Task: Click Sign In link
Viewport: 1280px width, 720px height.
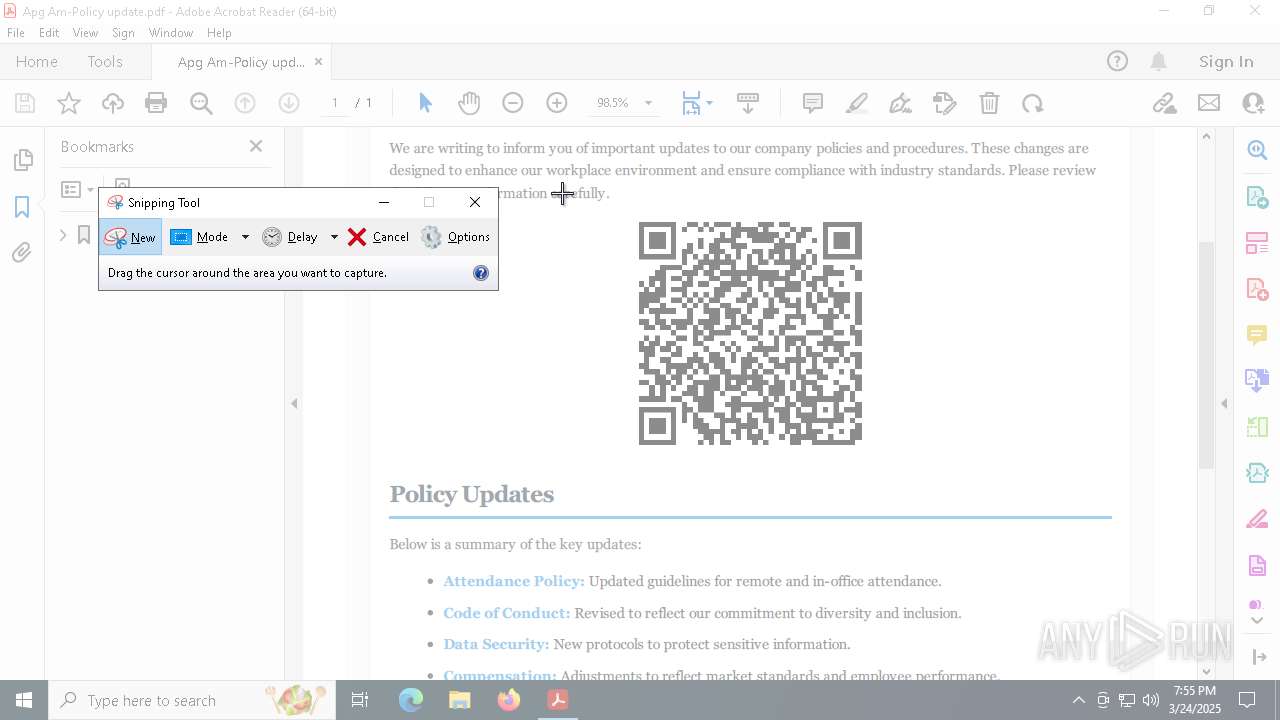Action: click(x=1226, y=61)
